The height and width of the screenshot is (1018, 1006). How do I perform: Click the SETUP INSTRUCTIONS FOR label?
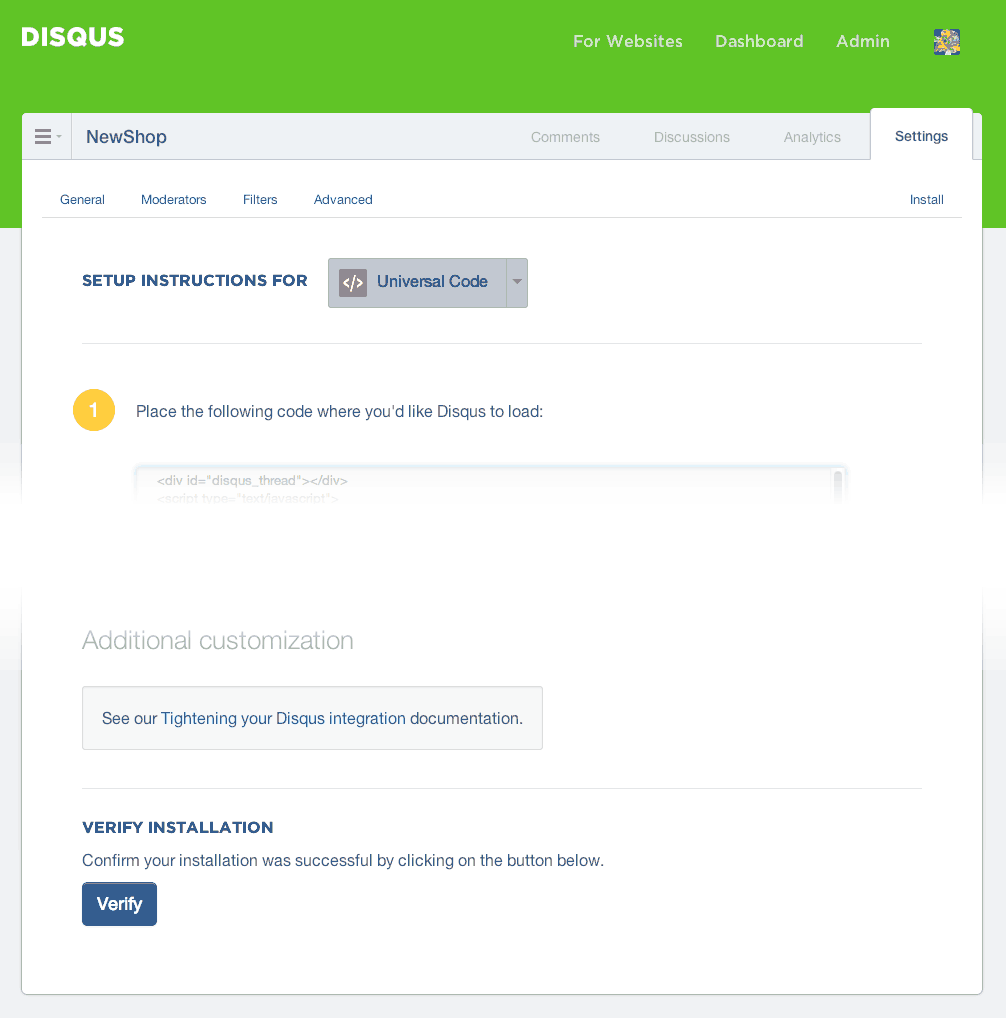click(x=195, y=280)
